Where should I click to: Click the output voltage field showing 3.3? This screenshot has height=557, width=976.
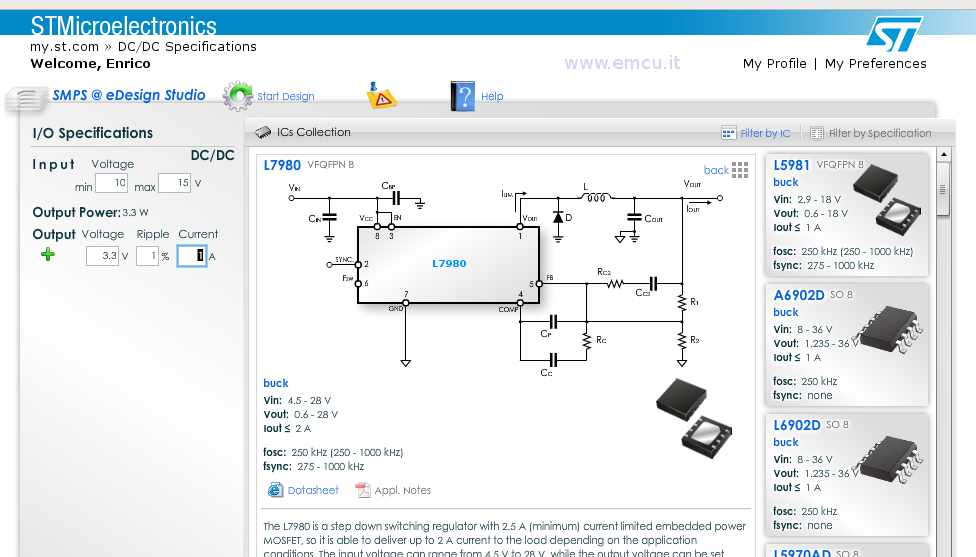coord(102,256)
